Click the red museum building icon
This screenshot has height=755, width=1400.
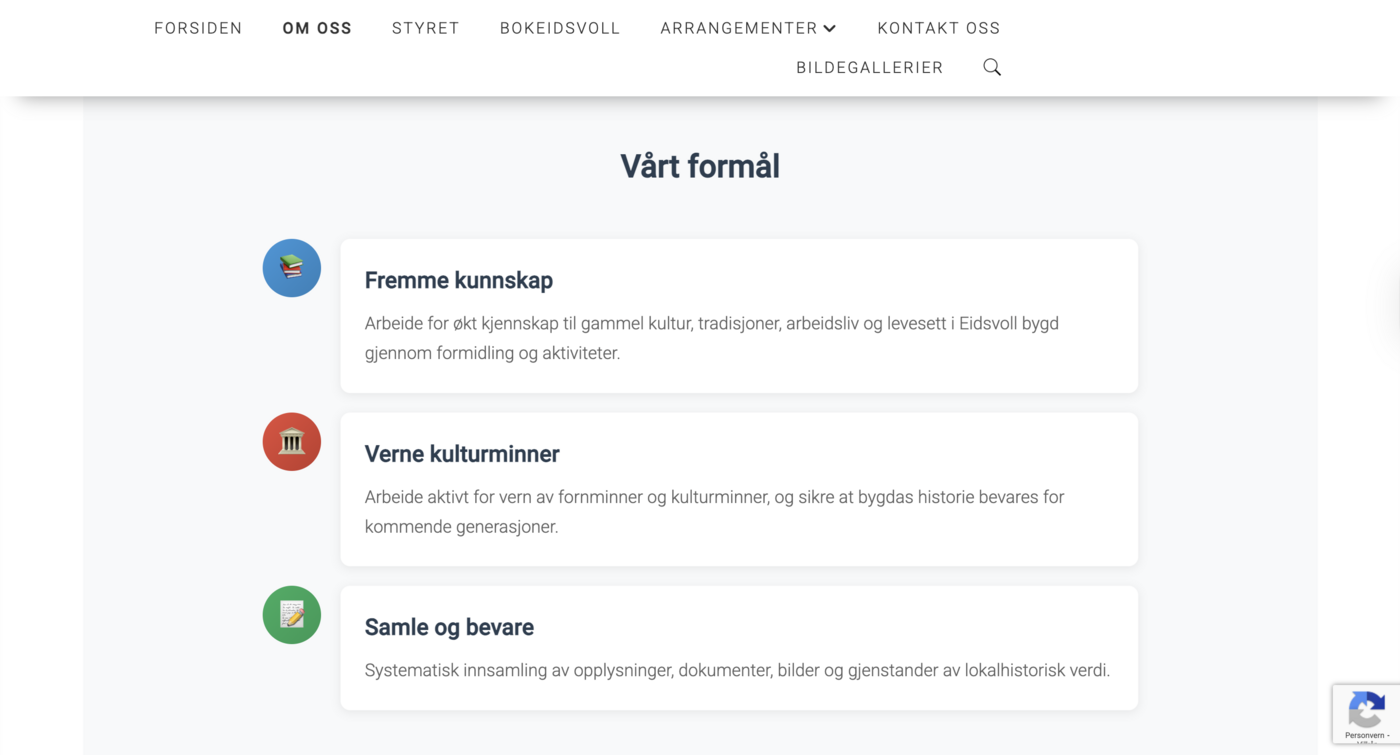click(292, 442)
